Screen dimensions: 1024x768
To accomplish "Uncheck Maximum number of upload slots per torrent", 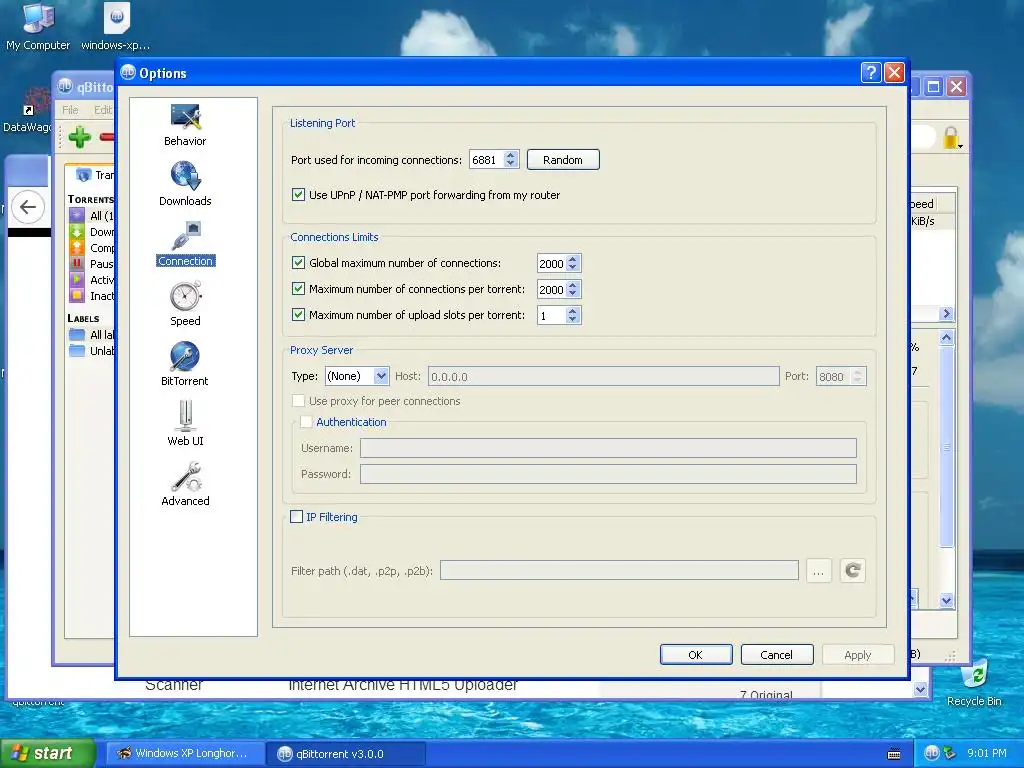I will (x=298, y=315).
